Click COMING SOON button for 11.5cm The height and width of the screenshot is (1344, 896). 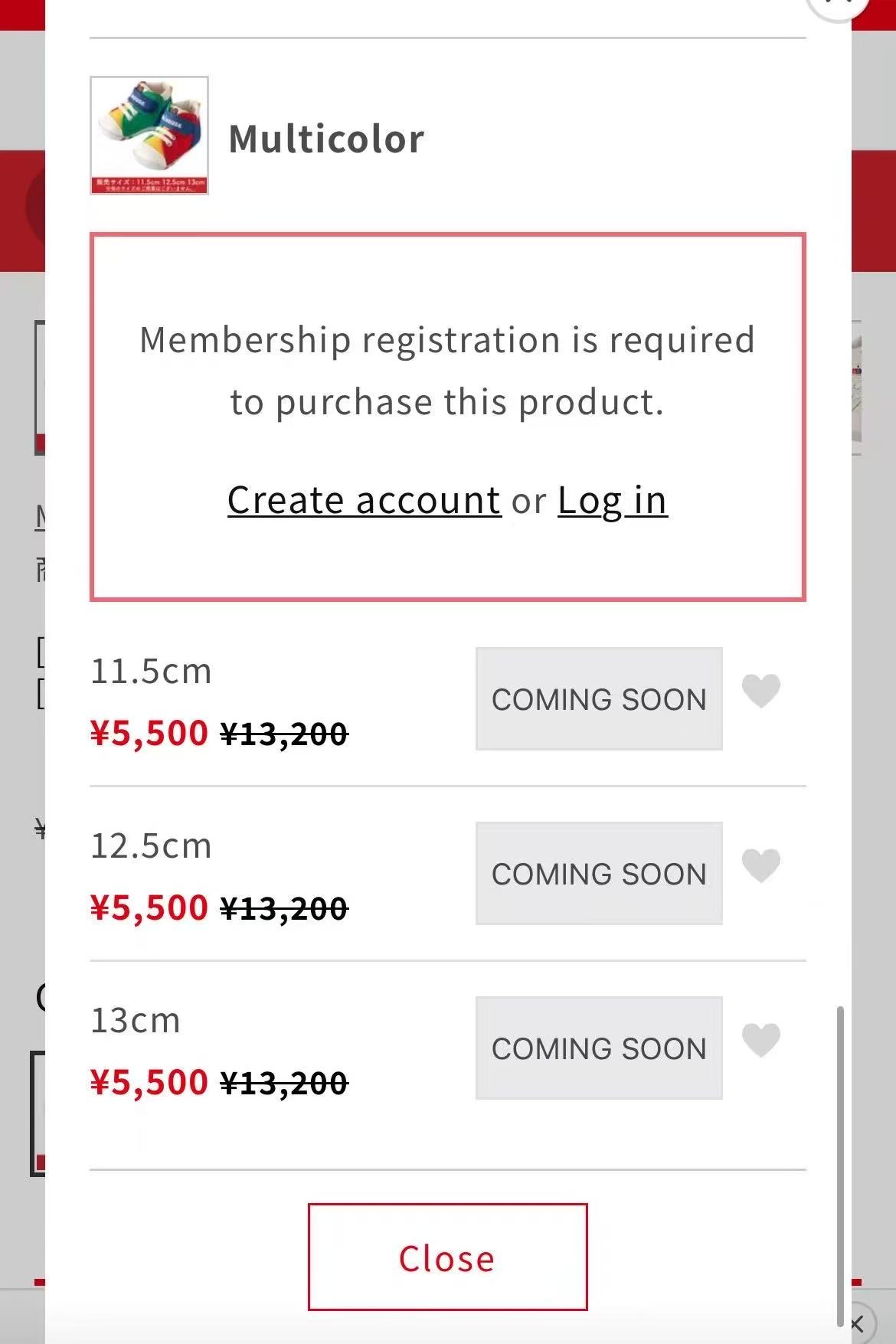599,698
